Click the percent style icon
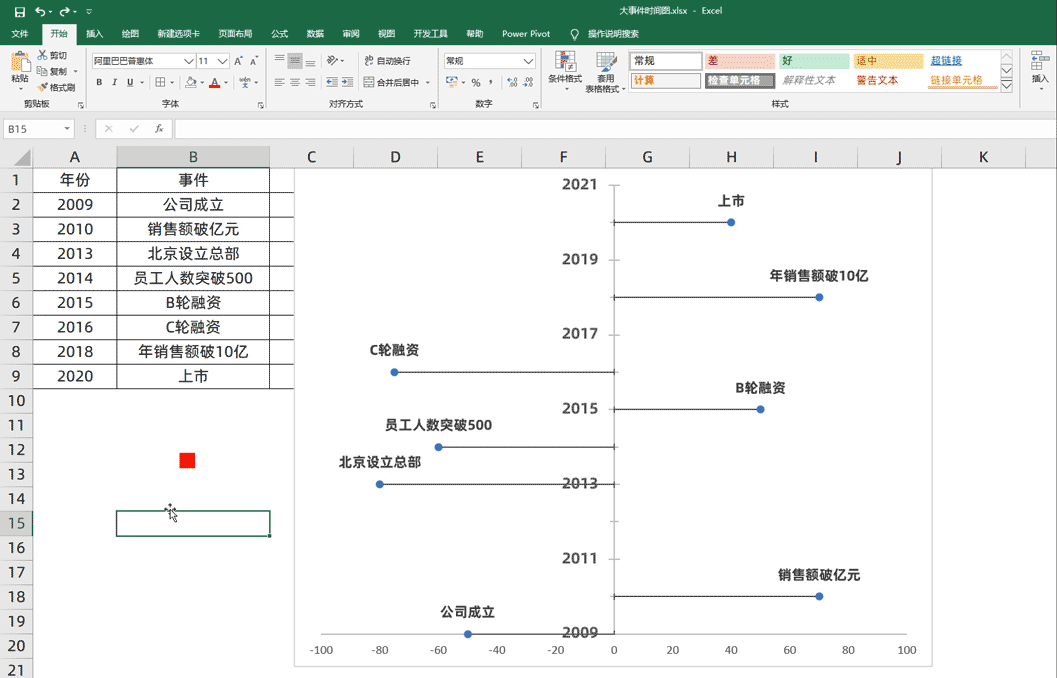Screen dimensions: 1057x678 tap(476, 82)
